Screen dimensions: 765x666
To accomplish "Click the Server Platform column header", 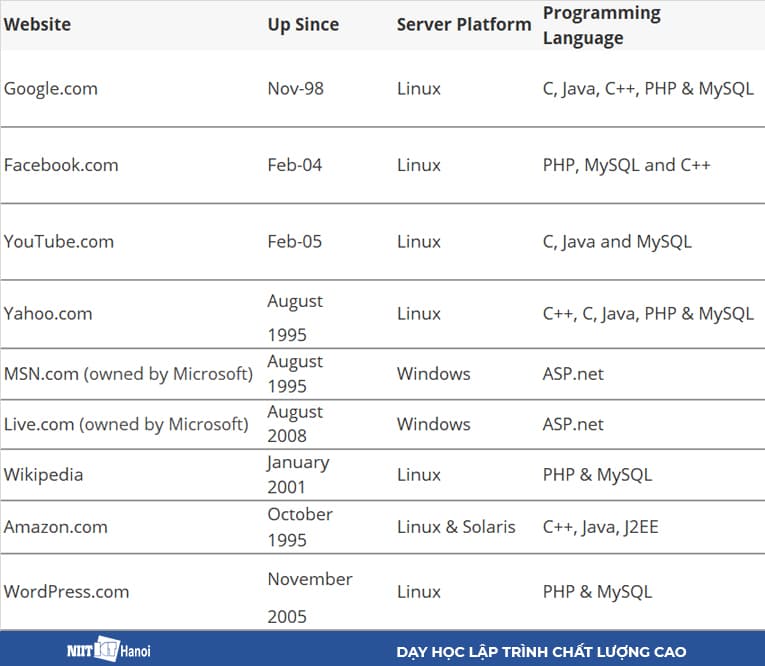I will coord(463,25).
